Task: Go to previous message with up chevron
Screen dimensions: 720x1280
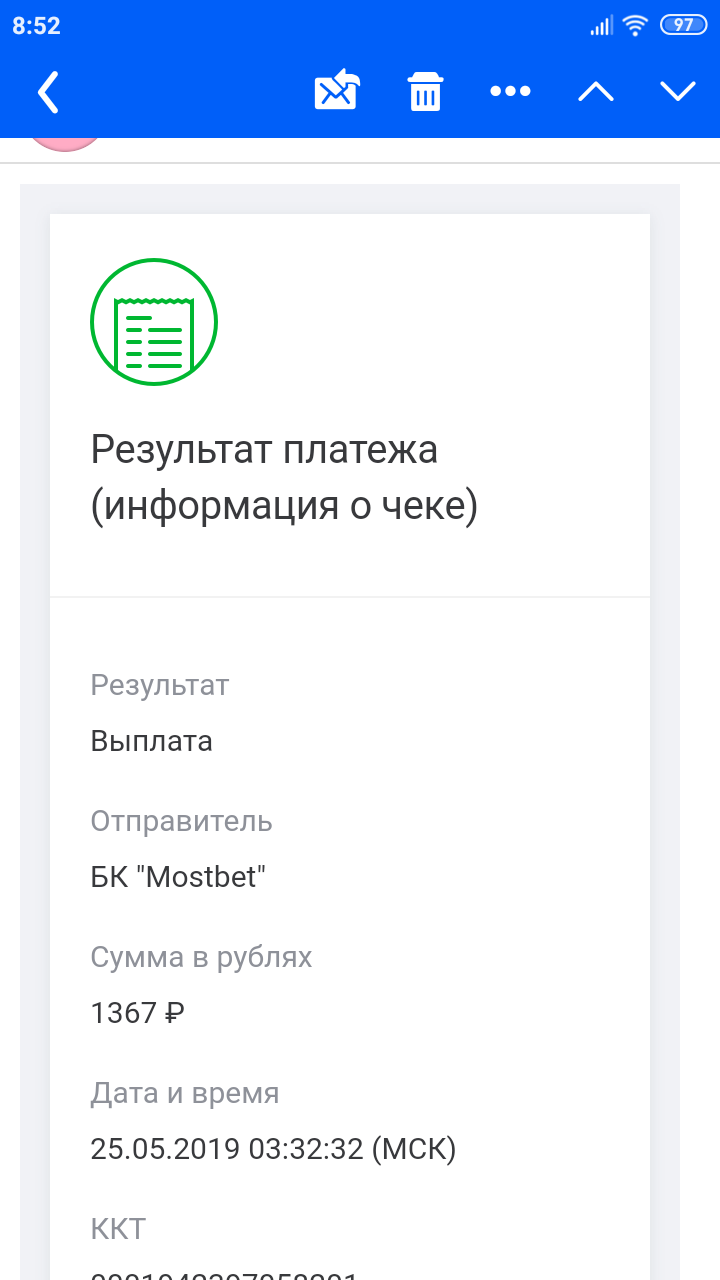Action: pyautogui.click(x=595, y=92)
